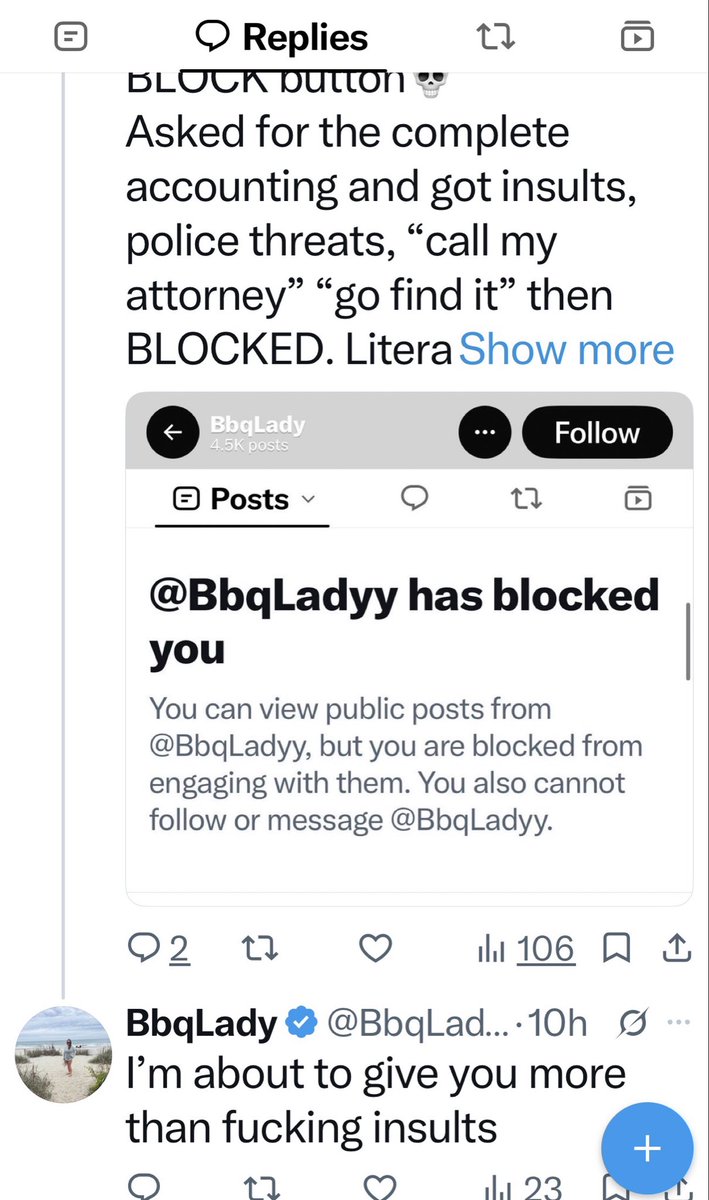
Task: Tap back arrow in embedded BbqLady screenshot
Action: tap(173, 432)
